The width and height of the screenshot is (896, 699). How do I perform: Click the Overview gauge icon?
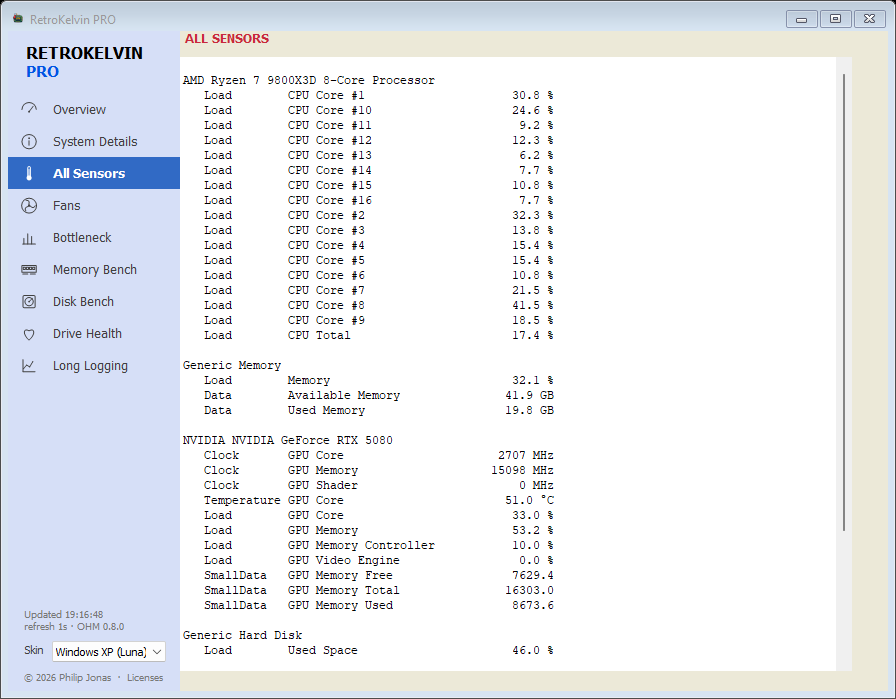(x=29, y=109)
